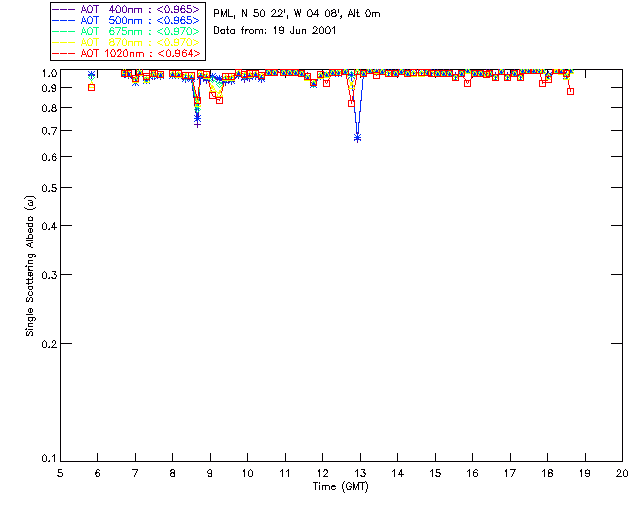Click the x-axis tick label '10'
The height and width of the screenshot is (512, 640).
point(247,474)
